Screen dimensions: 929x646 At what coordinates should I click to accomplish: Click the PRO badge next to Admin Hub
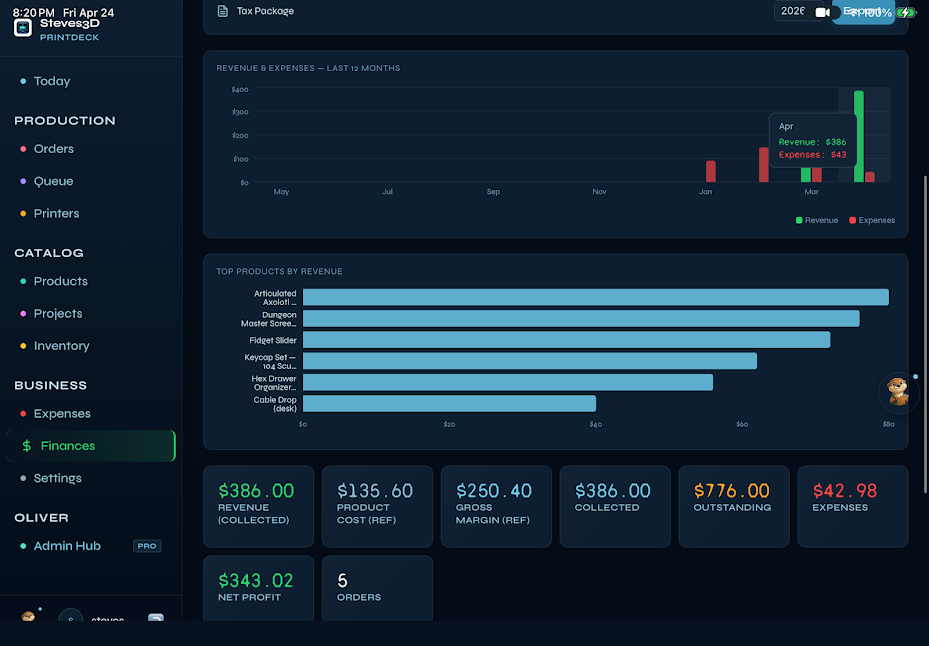[x=147, y=546]
